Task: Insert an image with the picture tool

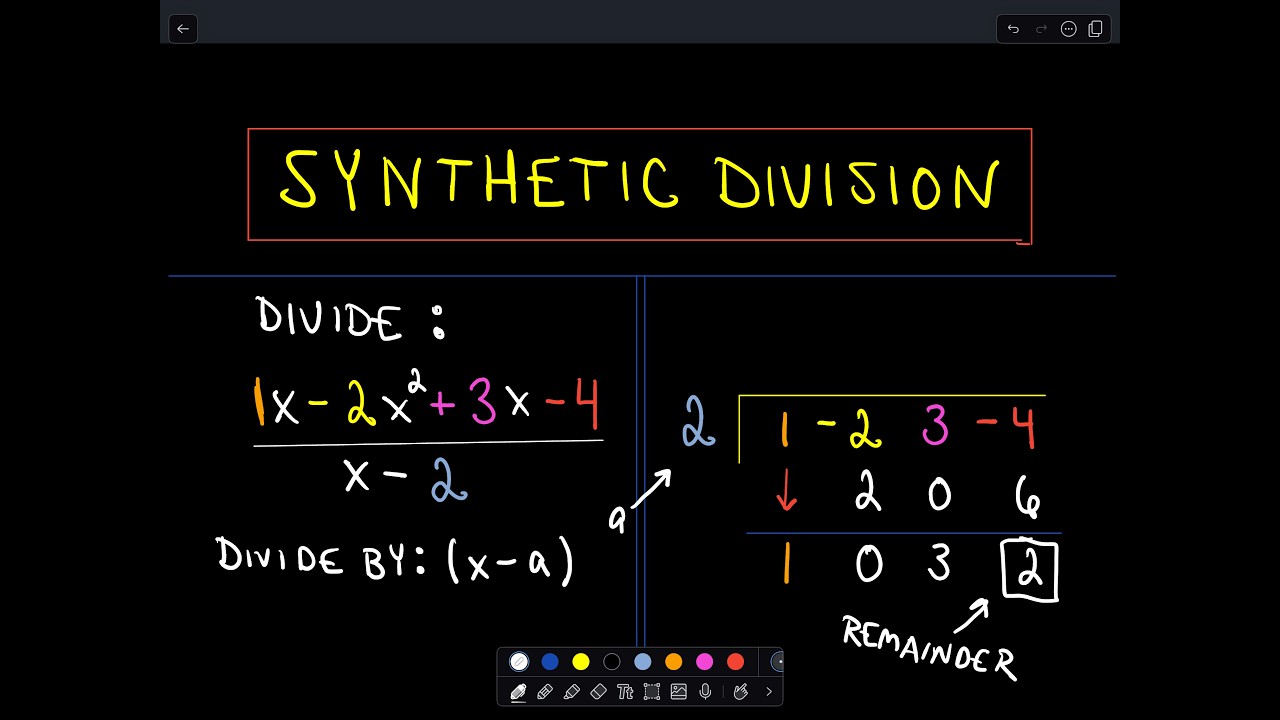Action: [x=679, y=691]
